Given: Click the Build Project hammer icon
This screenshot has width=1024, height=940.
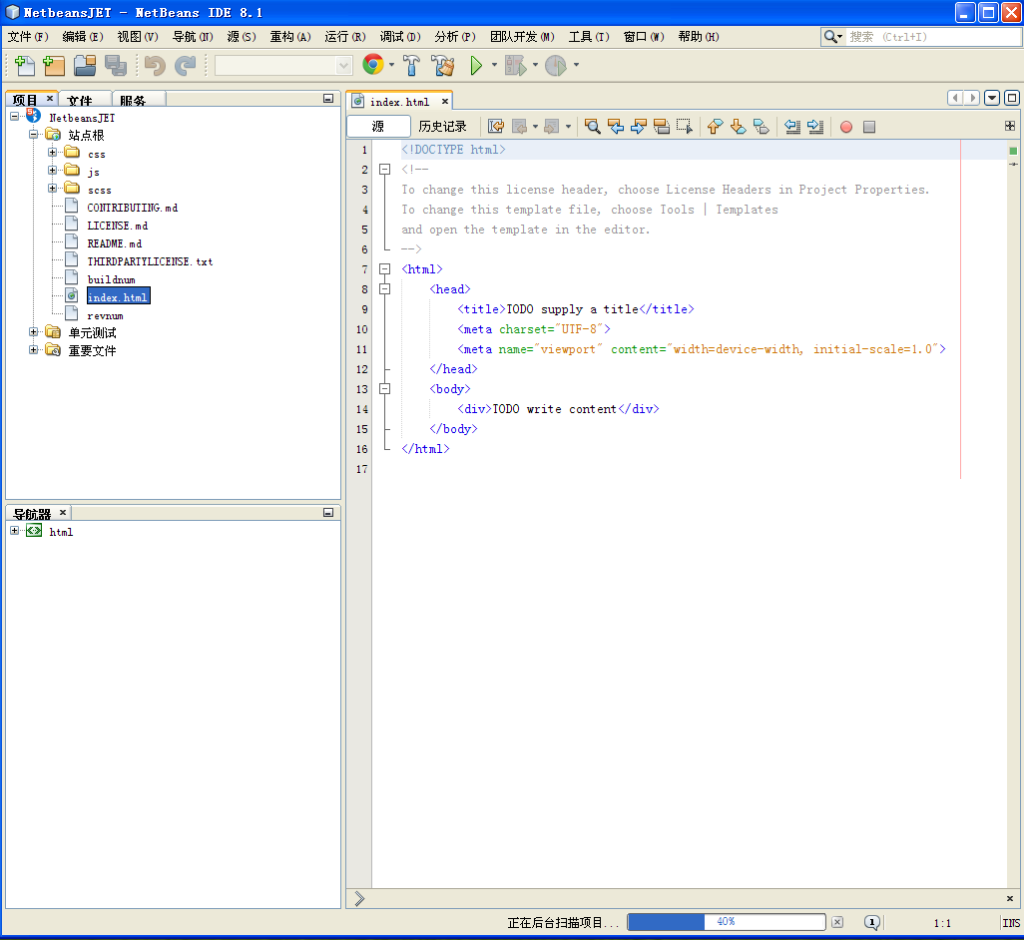Looking at the screenshot, I should pyautogui.click(x=411, y=66).
